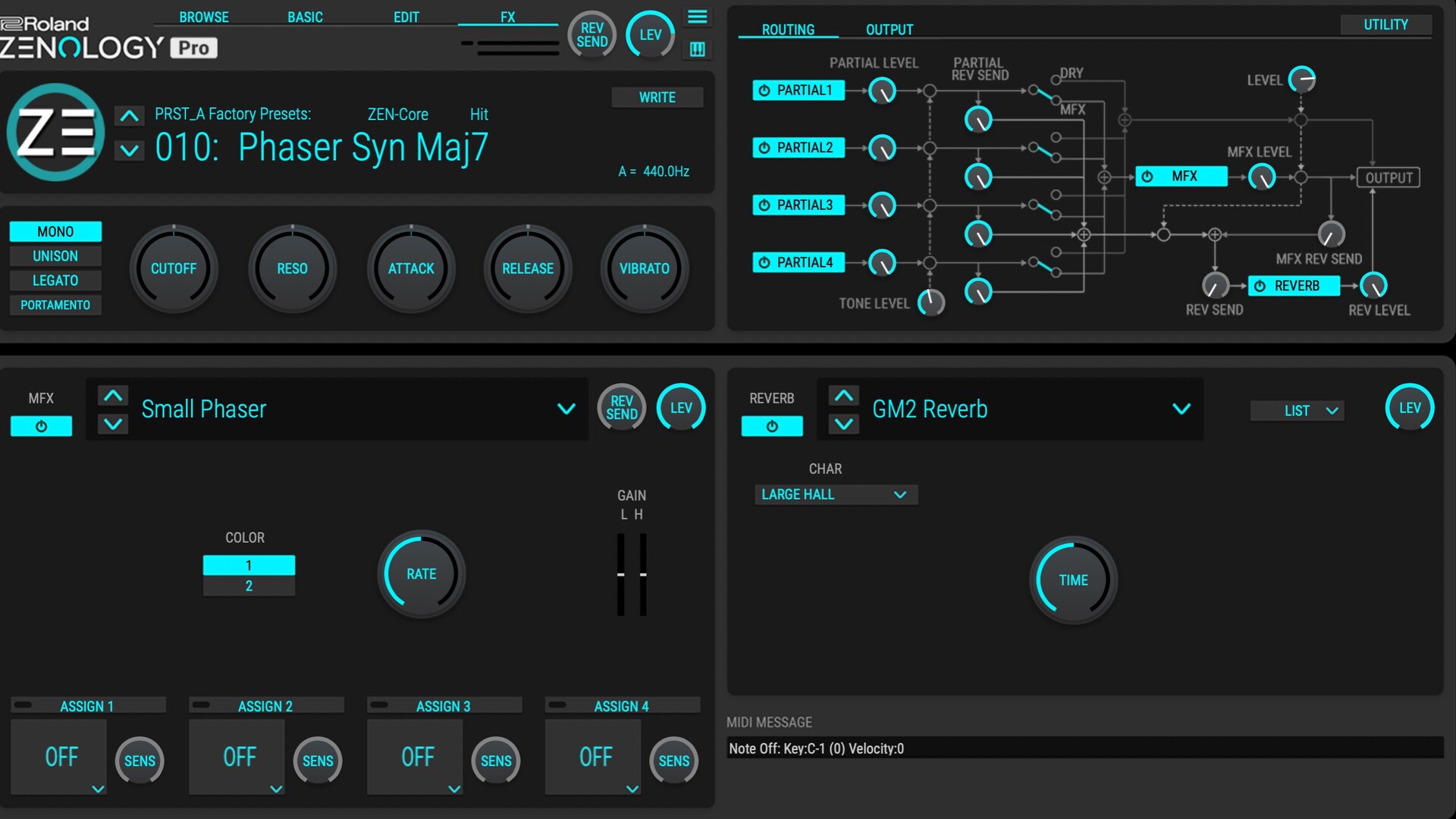Toggle MONO mode
Viewport: 1456px width, 819px height.
(x=55, y=231)
